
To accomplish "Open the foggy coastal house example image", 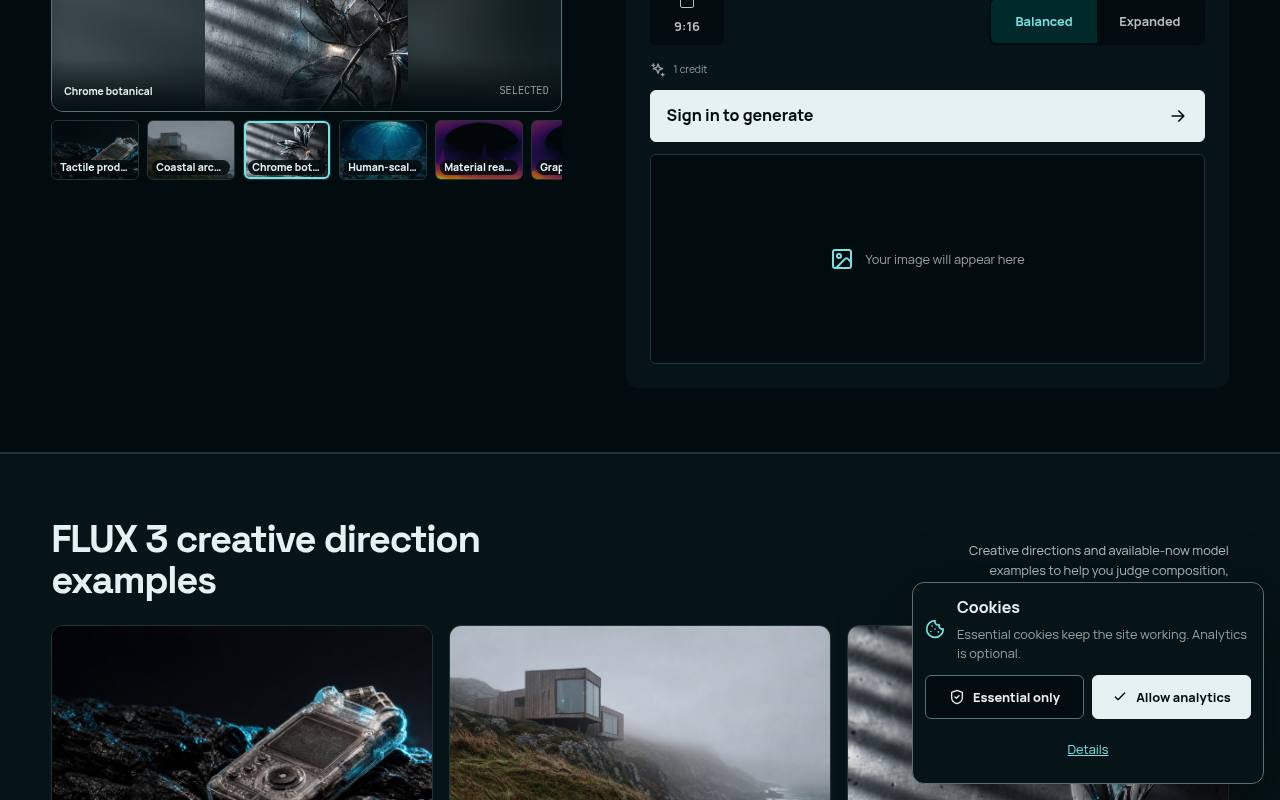I will [x=640, y=713].
